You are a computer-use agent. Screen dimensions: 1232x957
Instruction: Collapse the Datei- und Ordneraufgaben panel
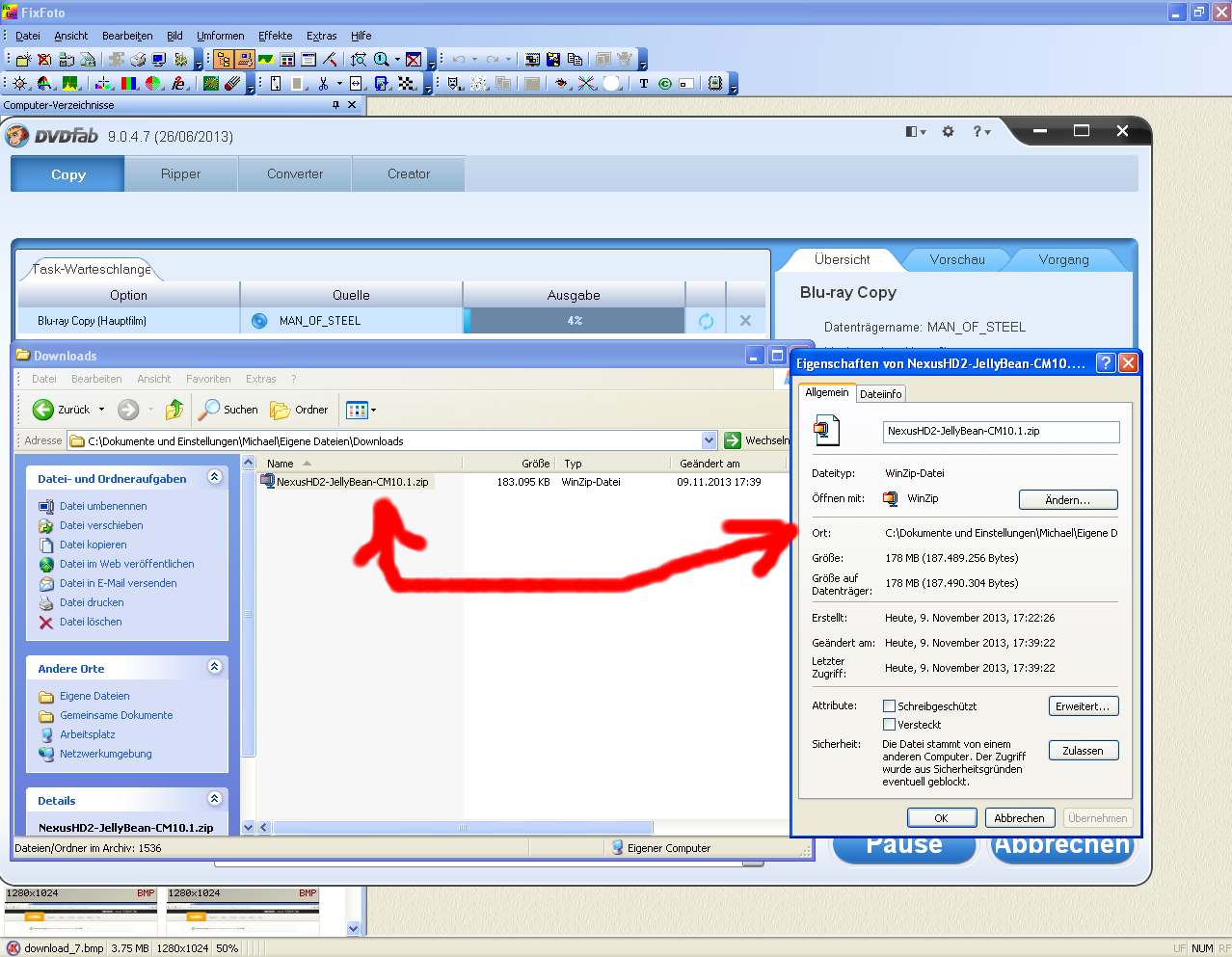pyautogui.click(x=215, y=477)
